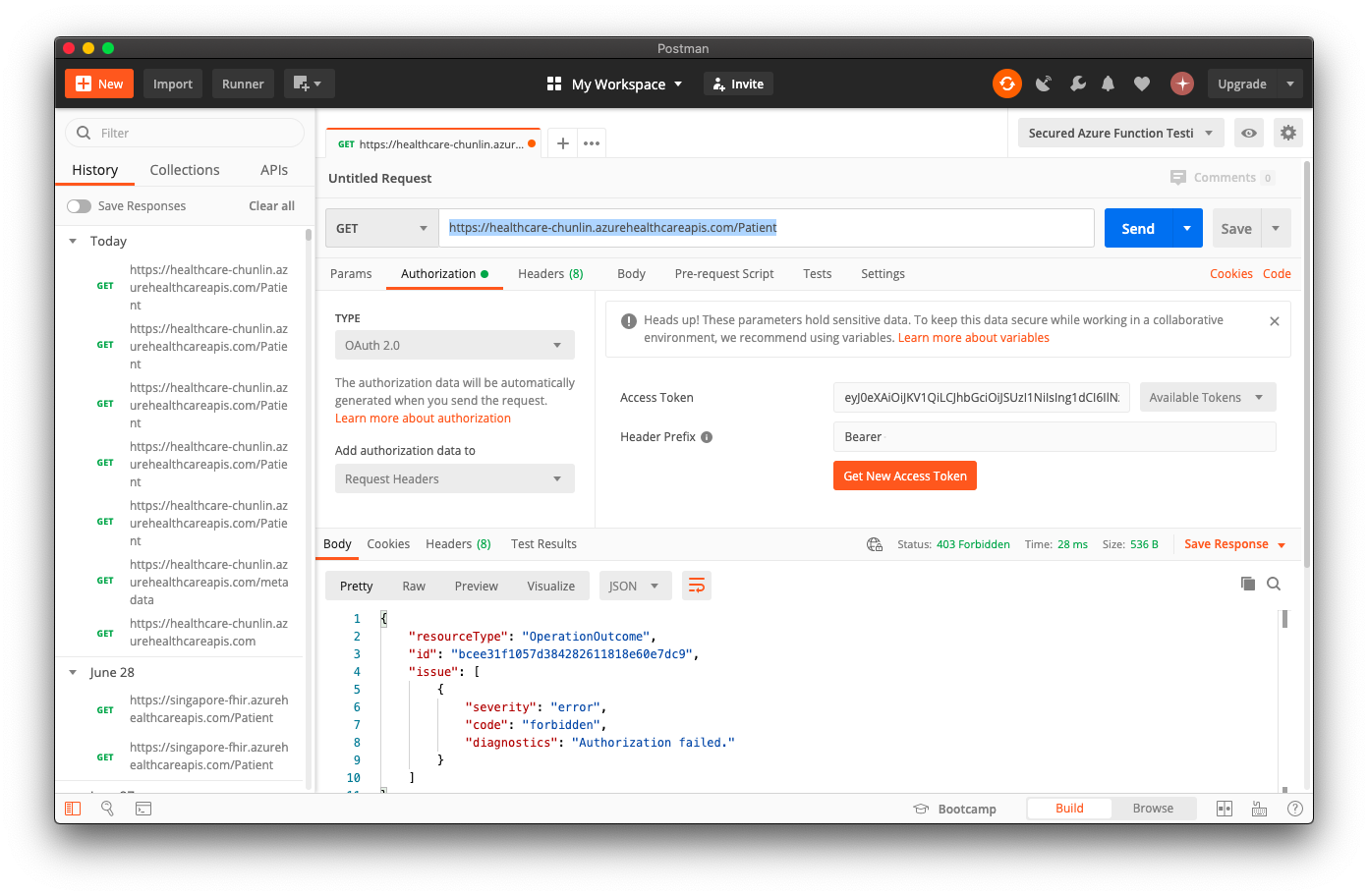Open the tab options ellipsis menu
Screen dimensions: 1368x896
coord(591,143)
